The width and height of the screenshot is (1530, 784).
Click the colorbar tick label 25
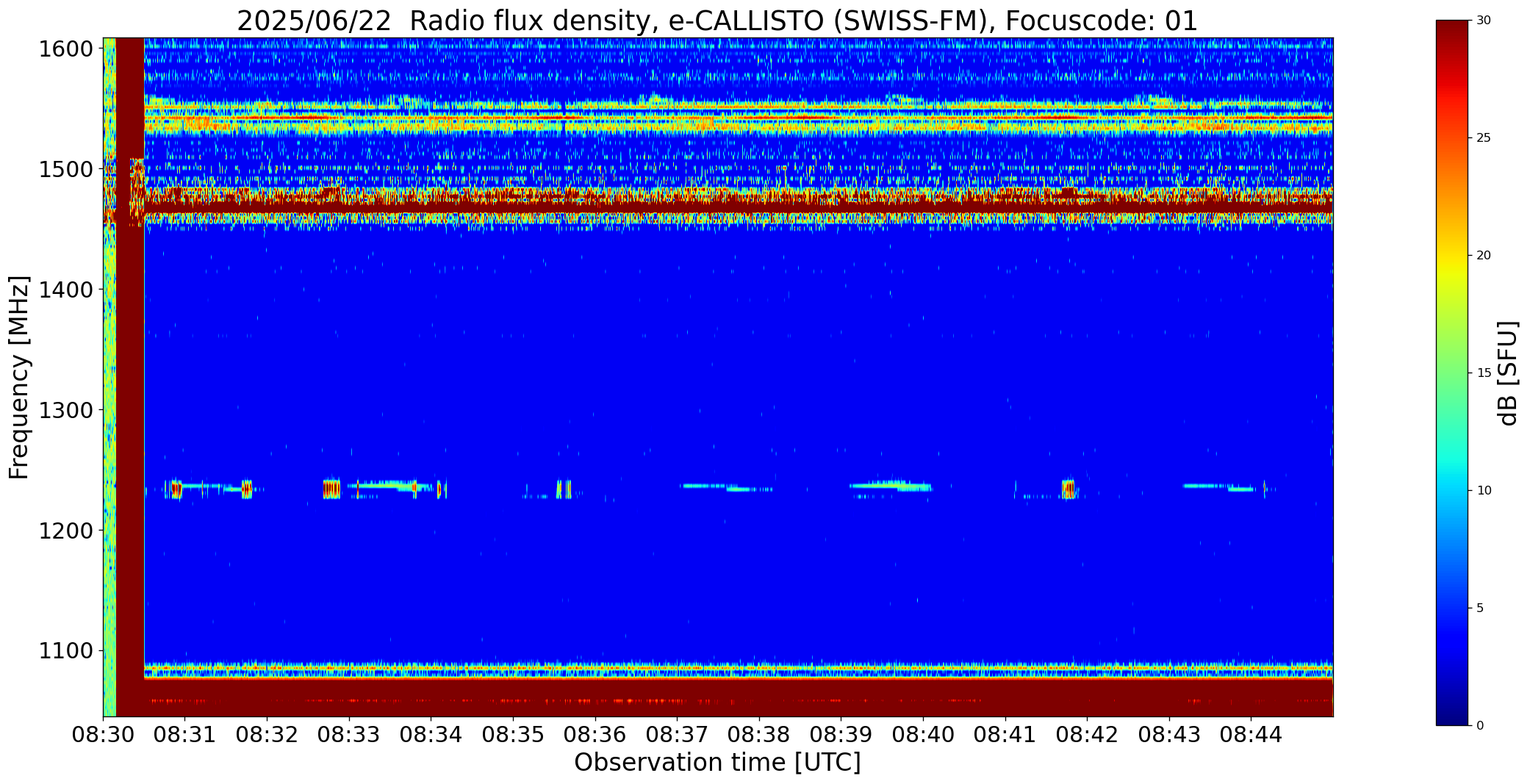coord(1484,138)
